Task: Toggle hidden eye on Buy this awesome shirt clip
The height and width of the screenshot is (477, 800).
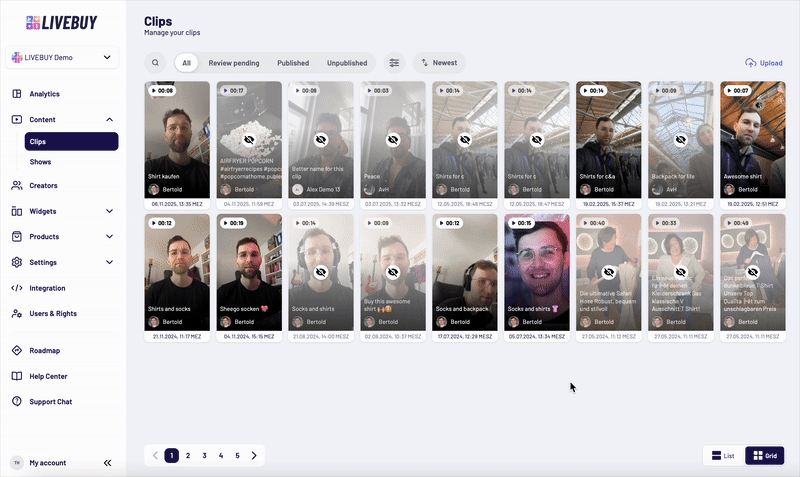Action: coord(393,272)
